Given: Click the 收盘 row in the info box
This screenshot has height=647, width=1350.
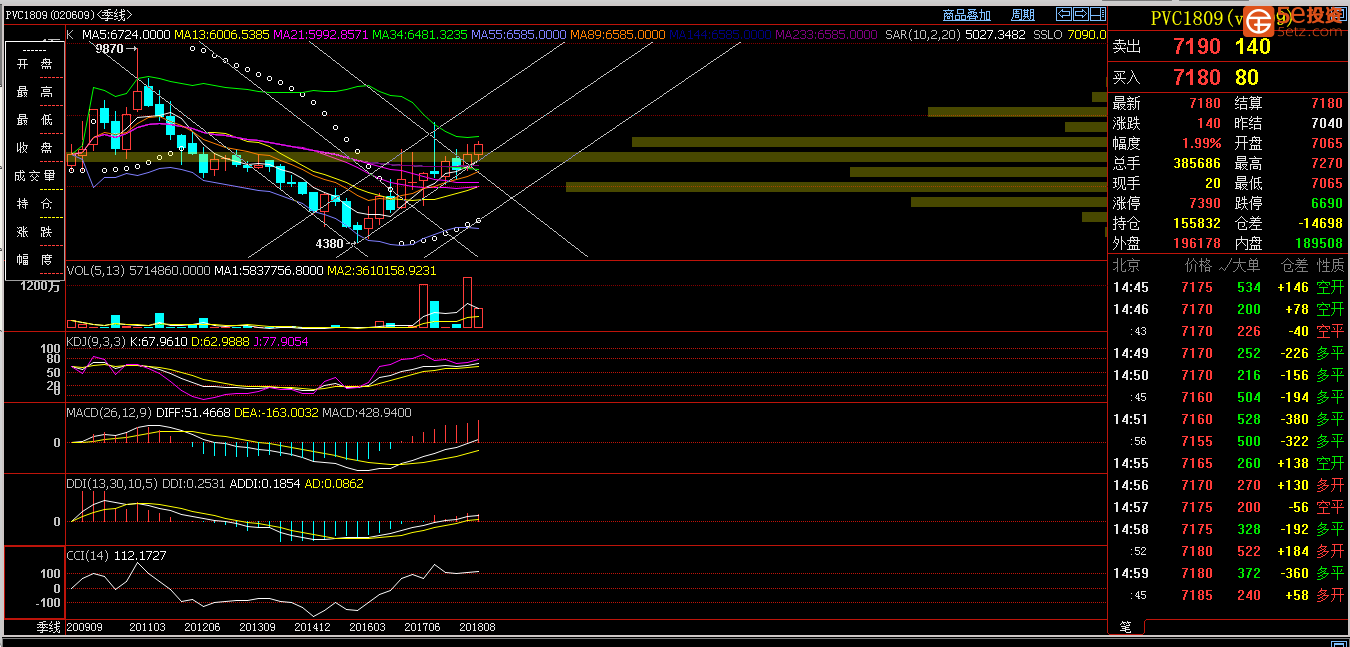Looking at the screenshot, I should pyautogui.click(x=34, y=148).
